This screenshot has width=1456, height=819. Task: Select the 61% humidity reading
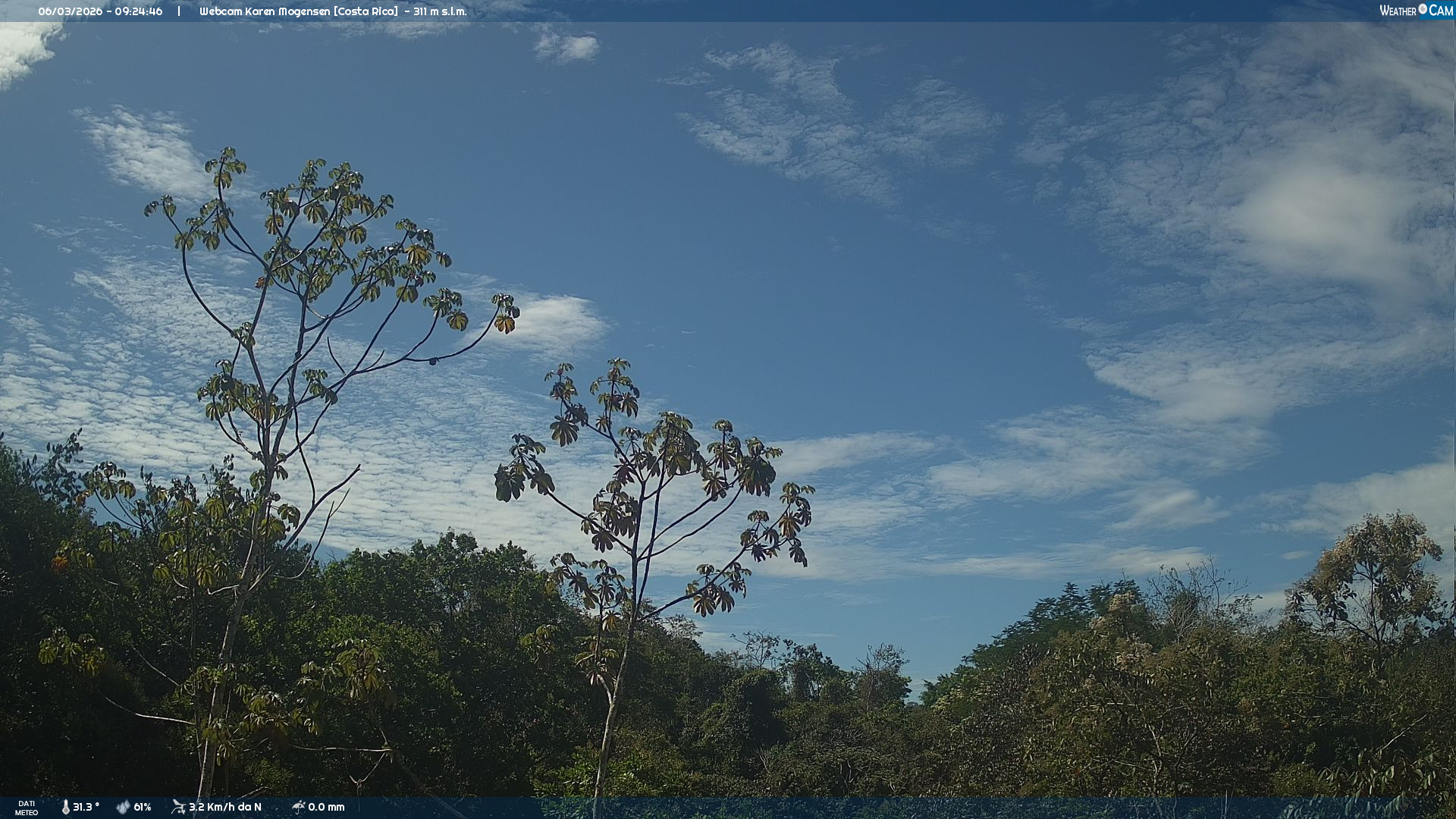click(x=143, y=807)
